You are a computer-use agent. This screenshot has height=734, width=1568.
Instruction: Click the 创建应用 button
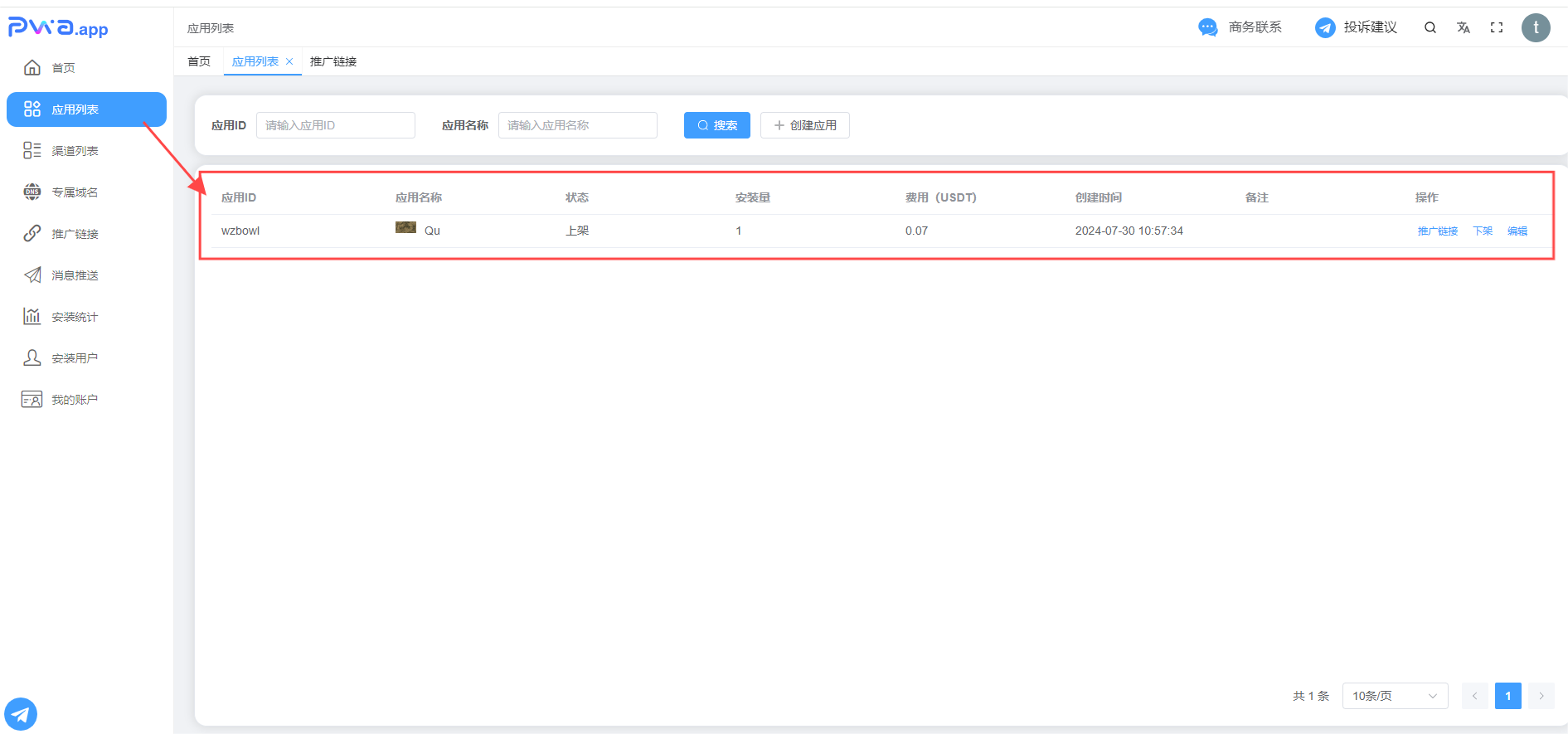tap(804, 125)
